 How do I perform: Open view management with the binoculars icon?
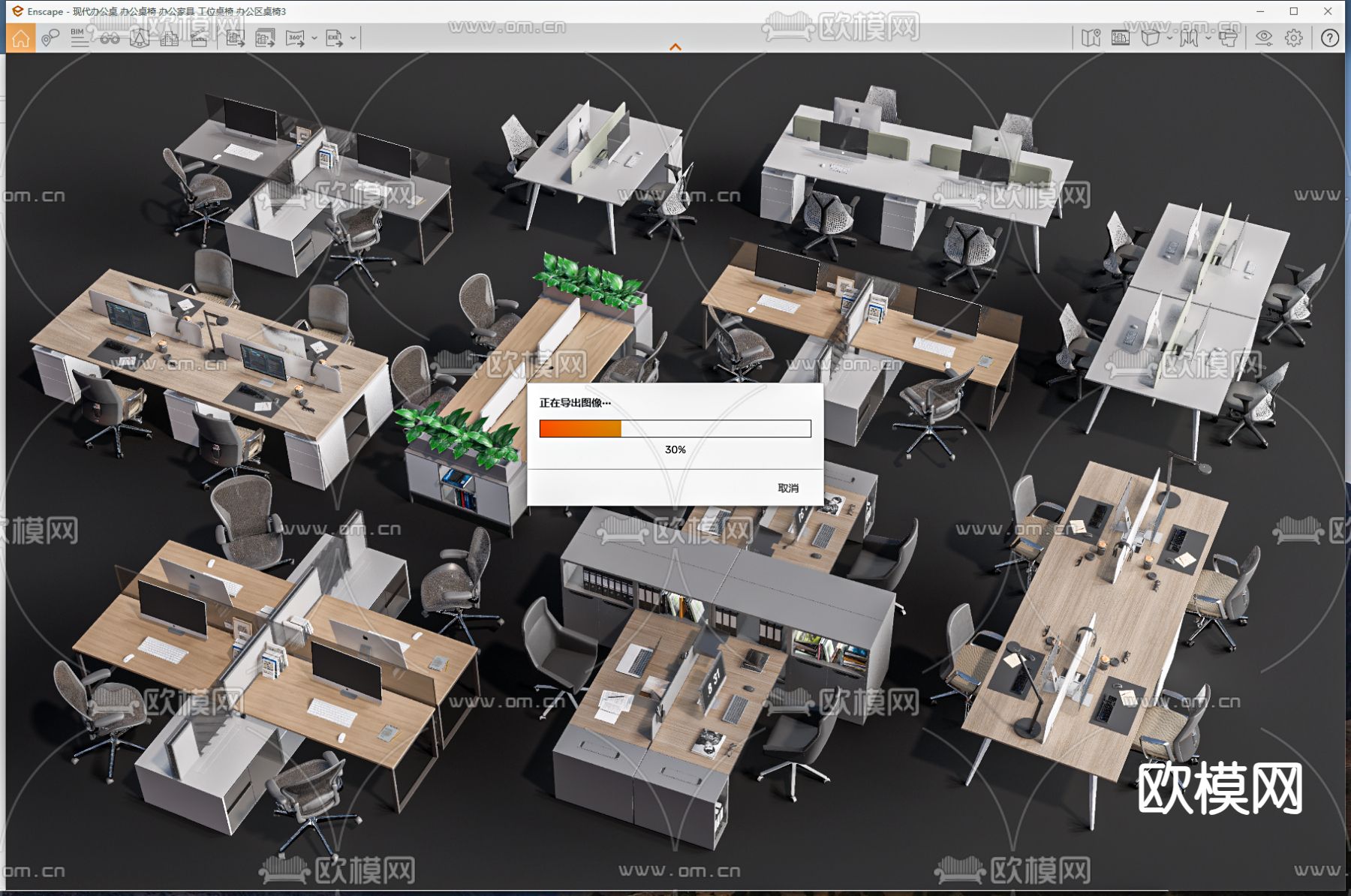point(110,38)
